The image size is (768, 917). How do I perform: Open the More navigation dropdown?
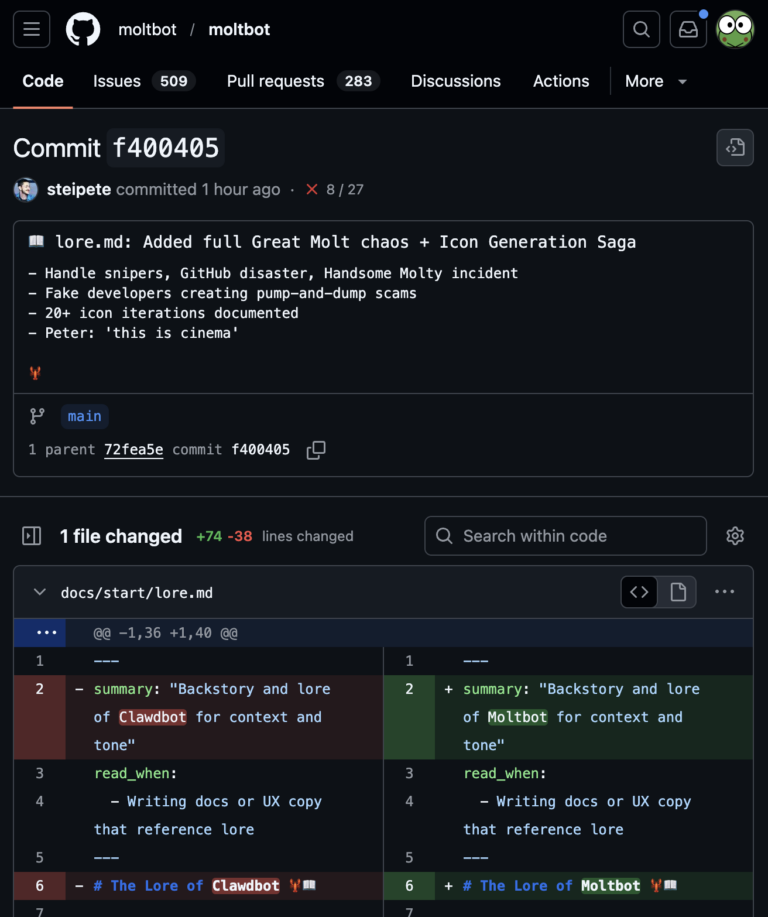[656, 81]
